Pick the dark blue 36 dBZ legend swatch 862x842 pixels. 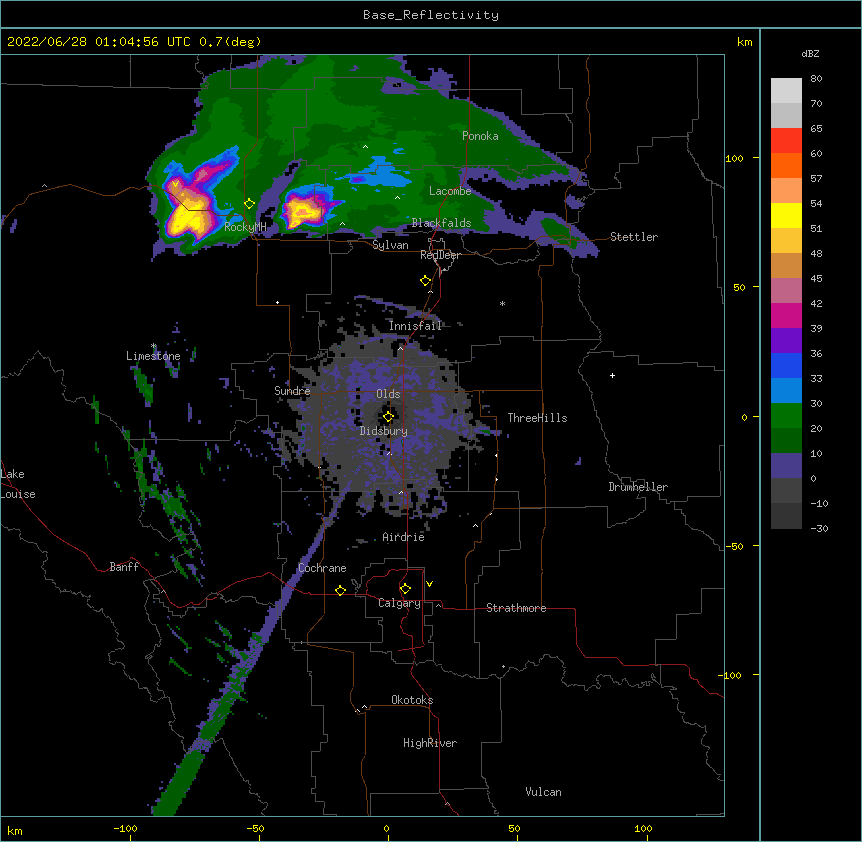click(x=786, y=365)
